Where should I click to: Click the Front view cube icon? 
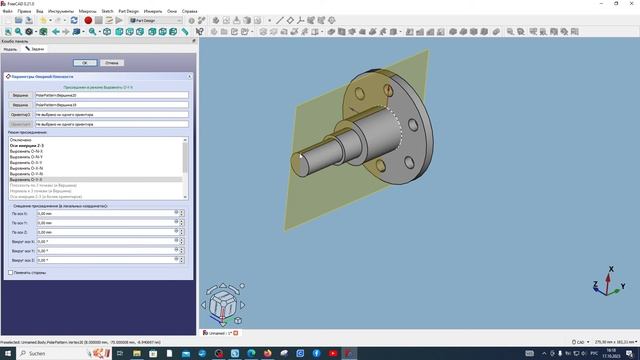[119, 31]
